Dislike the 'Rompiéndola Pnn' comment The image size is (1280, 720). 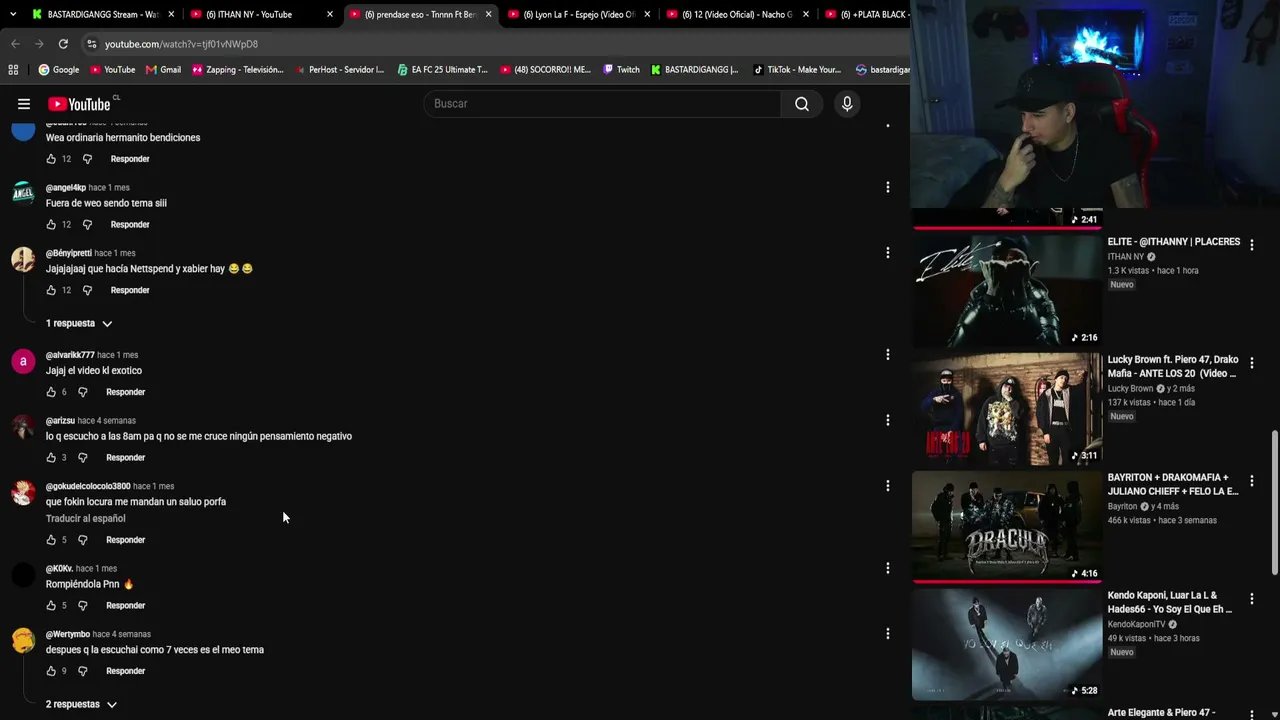point(83,606)
